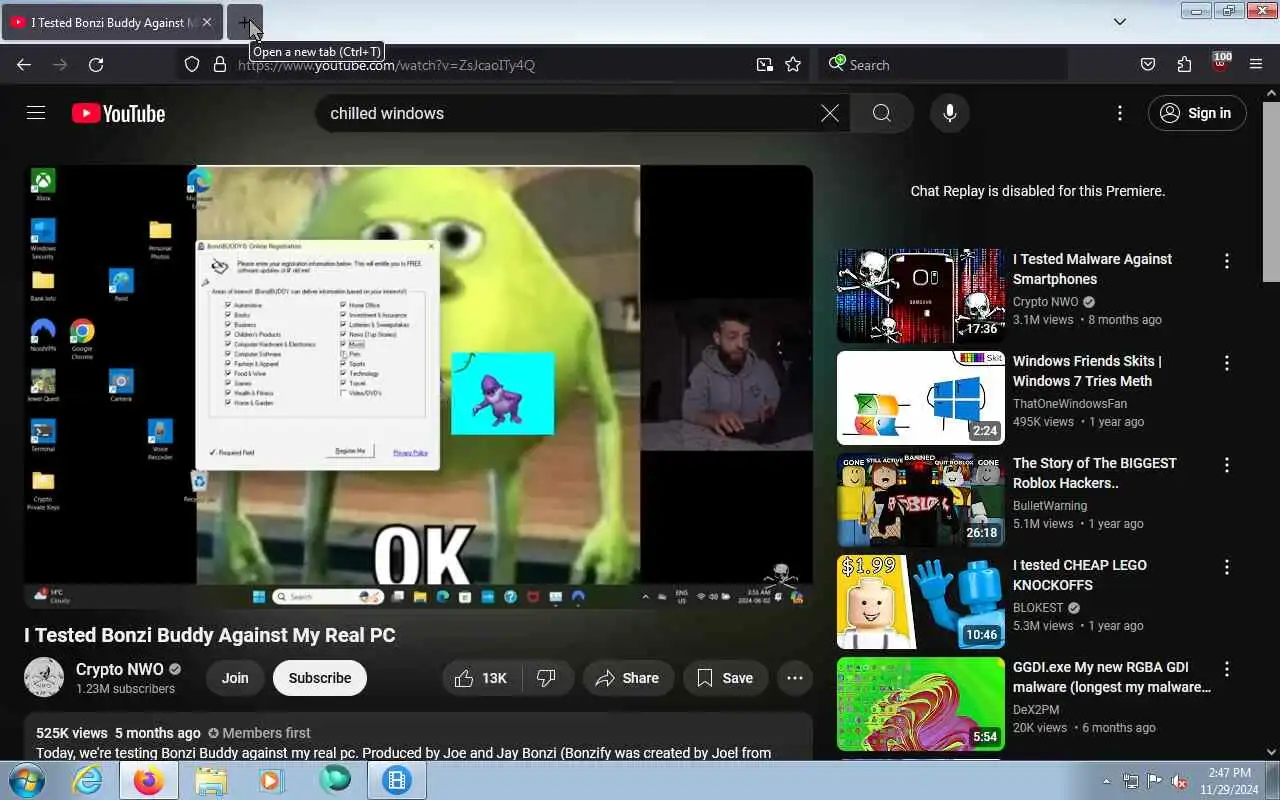View site security padlock info
The height and width of the screenshot is (800, 1280).
point(220,65)
